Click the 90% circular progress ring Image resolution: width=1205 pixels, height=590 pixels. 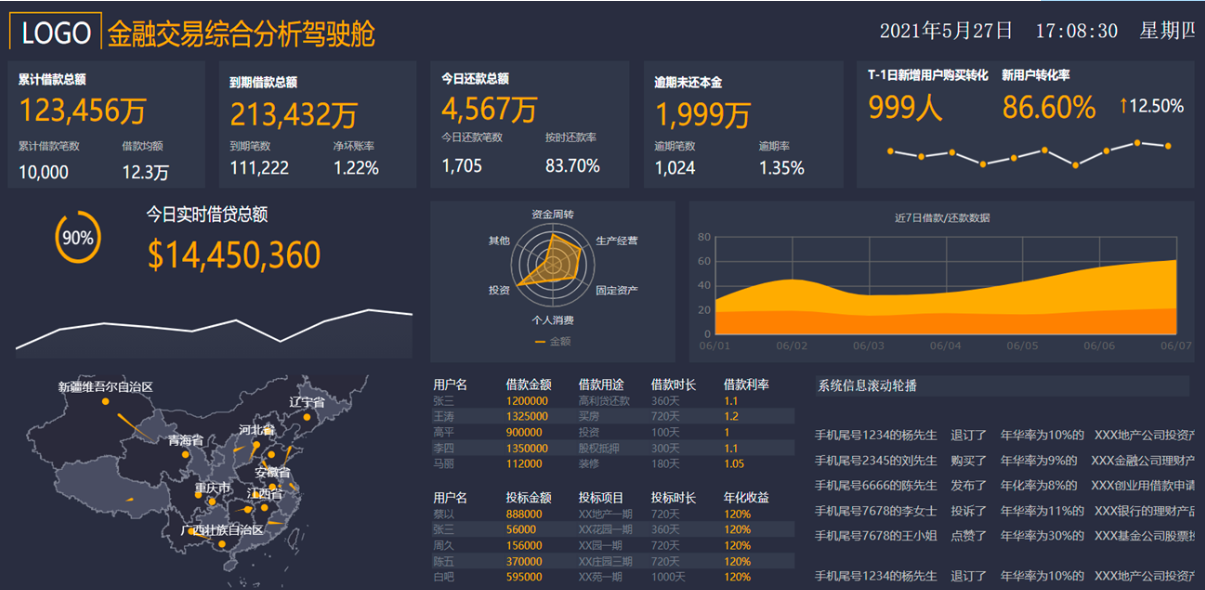coord(77,238)
